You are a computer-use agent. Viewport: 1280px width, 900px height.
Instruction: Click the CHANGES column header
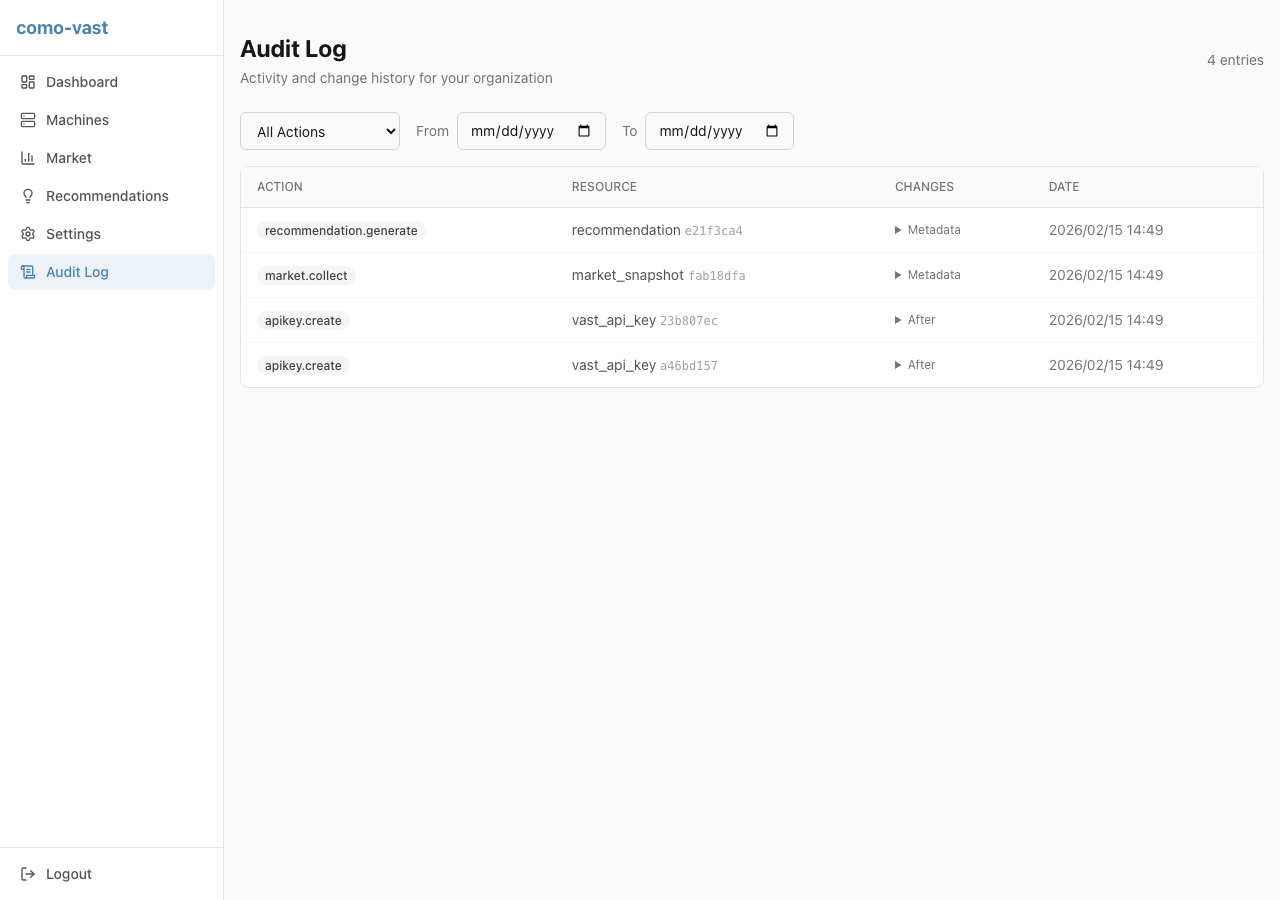924,187
